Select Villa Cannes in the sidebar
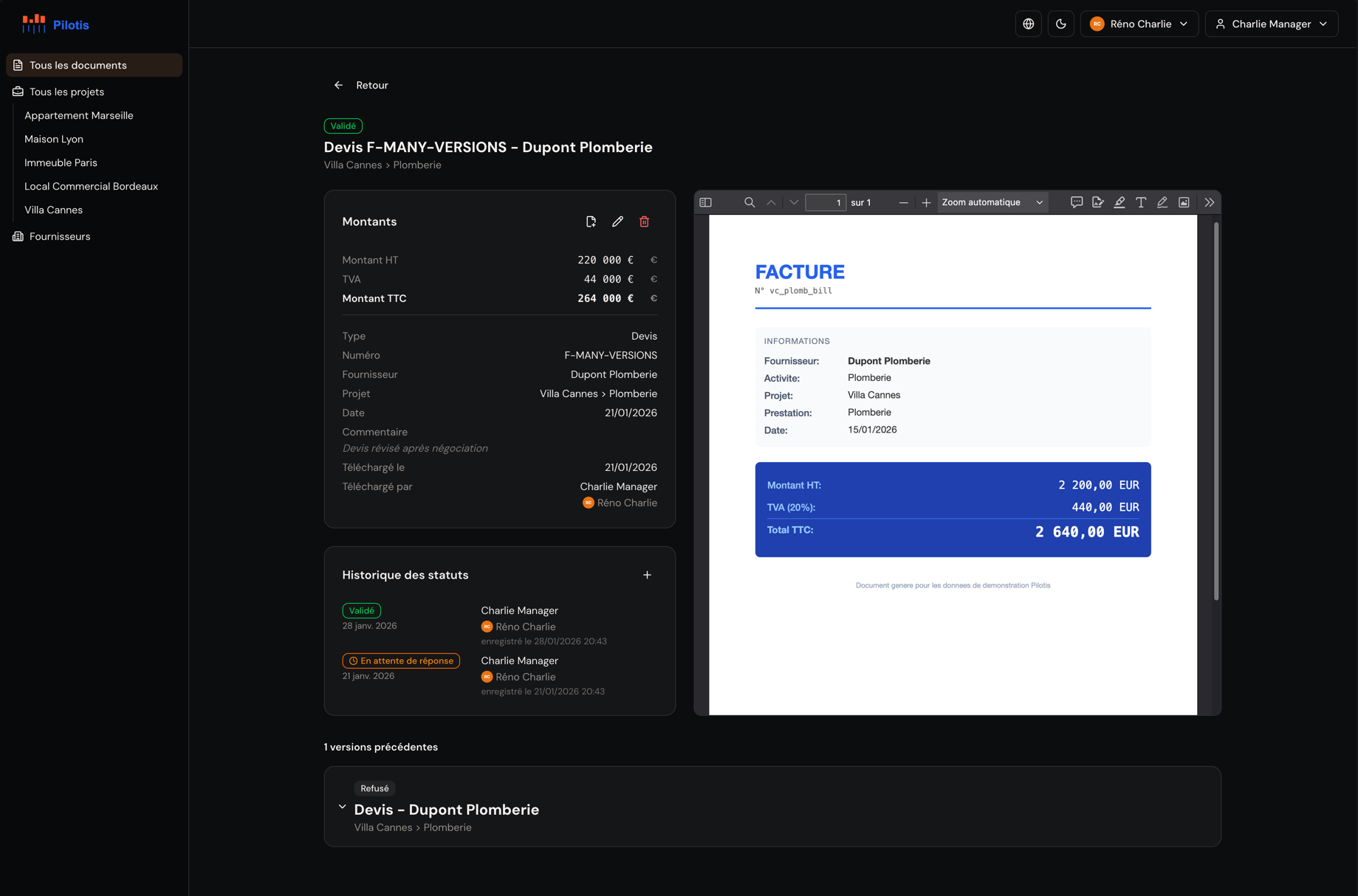 pyautogui.click(x=53, y=210)
